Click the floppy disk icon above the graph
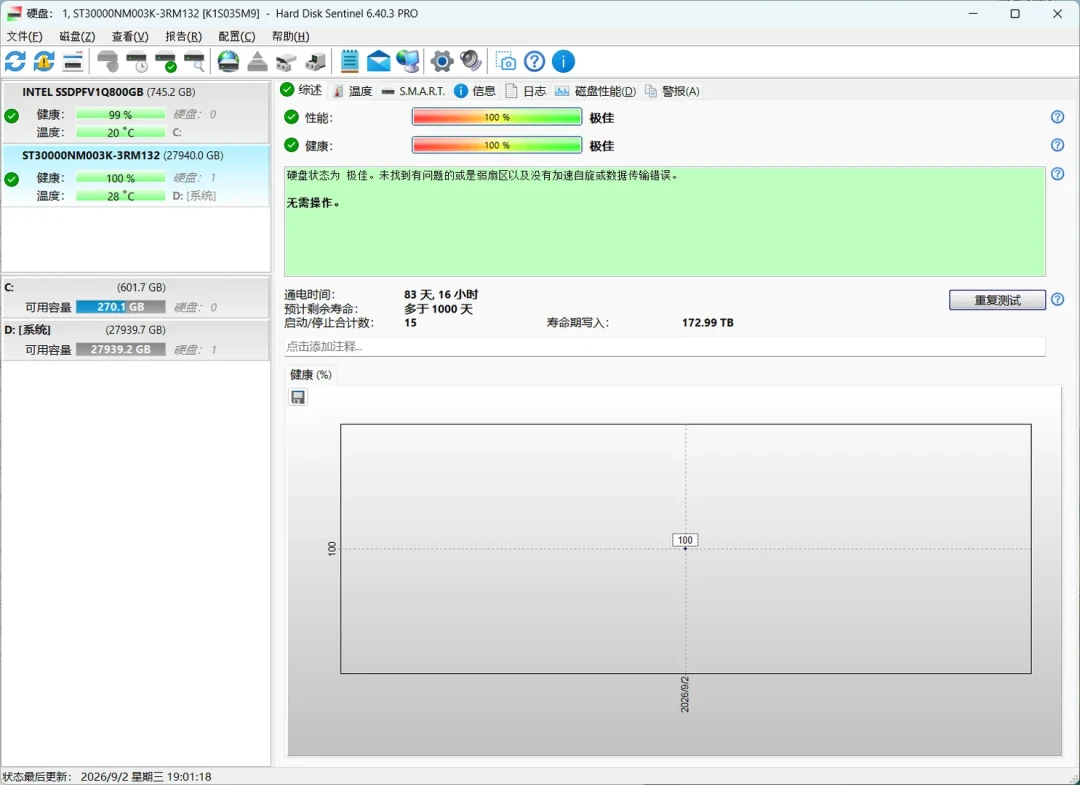 (298, 397)
